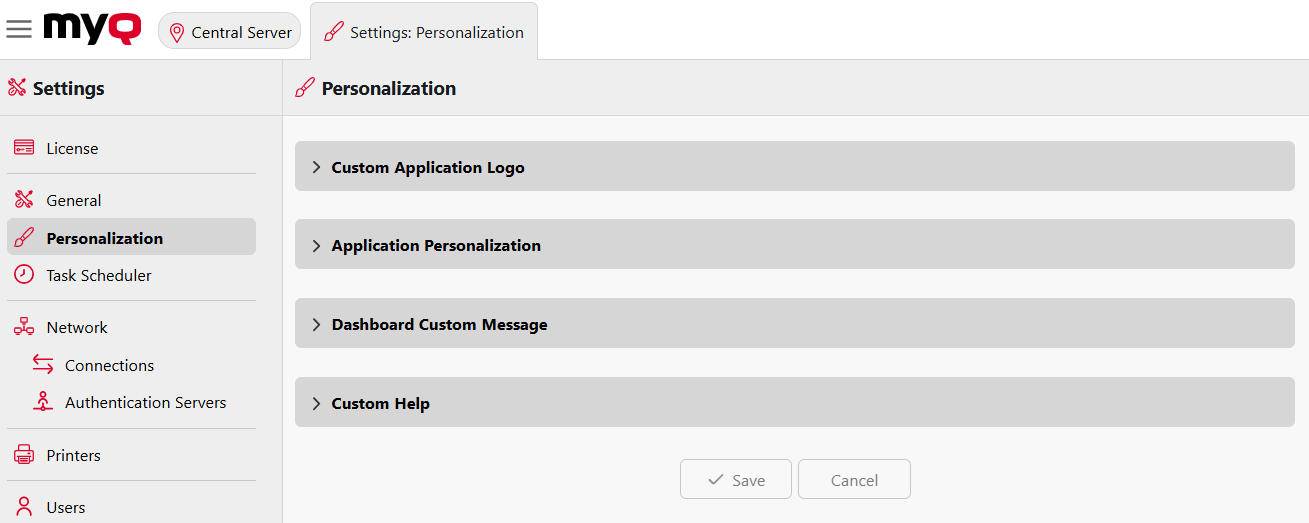Open the Central Server button
1309x523 pixels.
click(x=230, y=32)
